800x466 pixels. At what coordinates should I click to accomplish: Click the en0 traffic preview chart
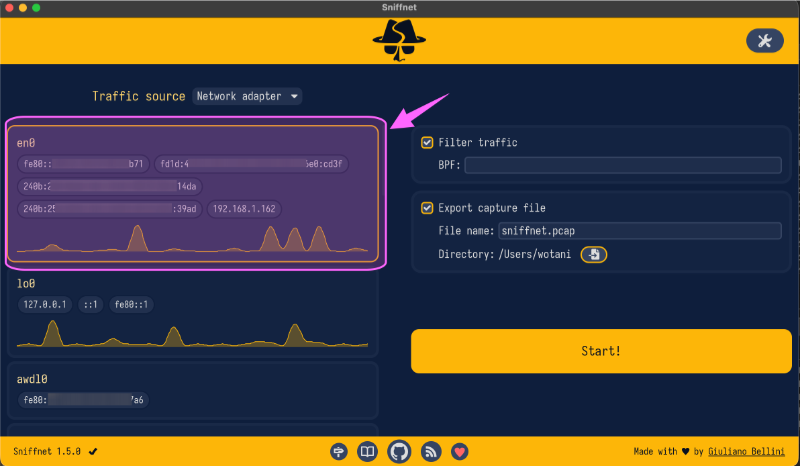click(193, 238)
